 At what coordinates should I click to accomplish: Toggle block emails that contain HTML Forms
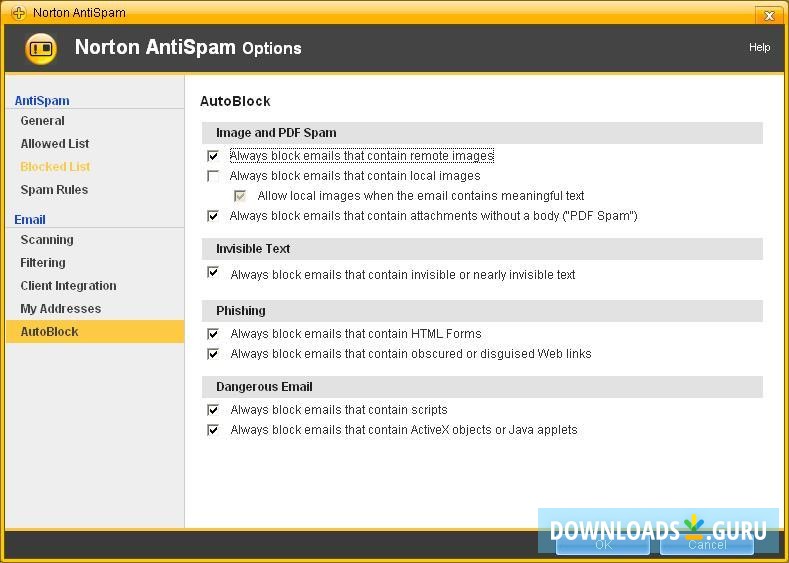pyautogui.click(x=213, y=334)
